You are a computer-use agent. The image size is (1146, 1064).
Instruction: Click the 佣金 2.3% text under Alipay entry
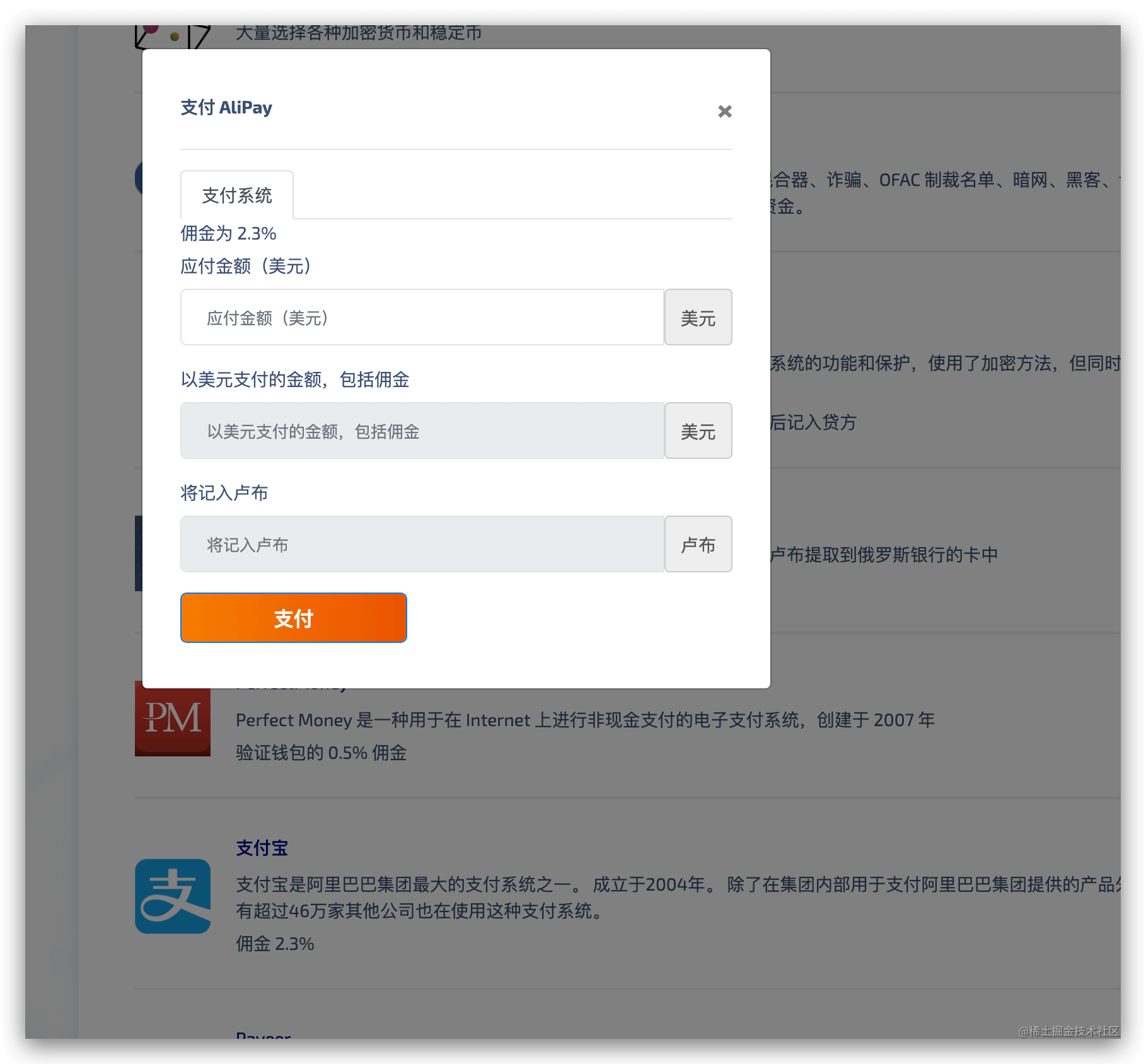(x=274, y=944)
